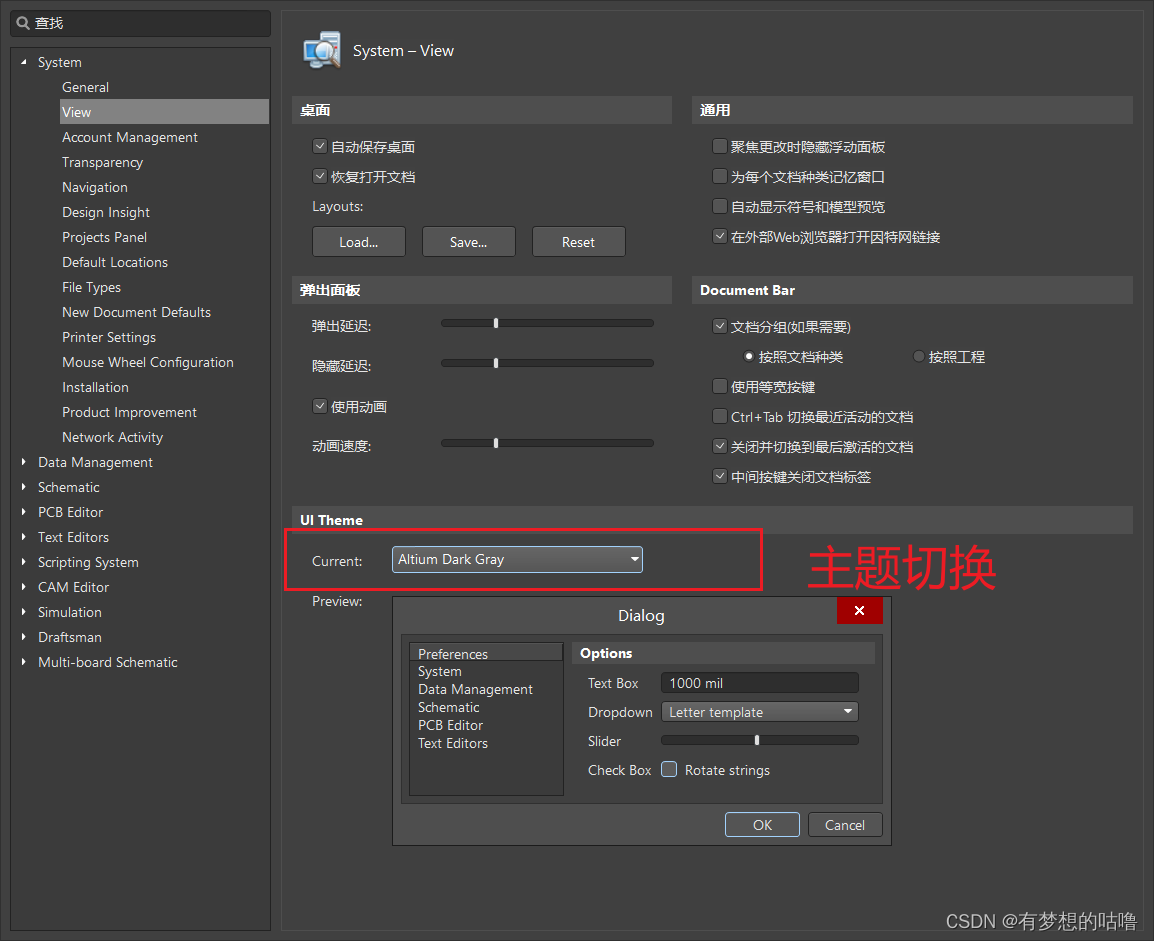Click Cancel in preview Dialog
Image resolution: width=1154 pixels, height=941 pixels.
[845, 825]
